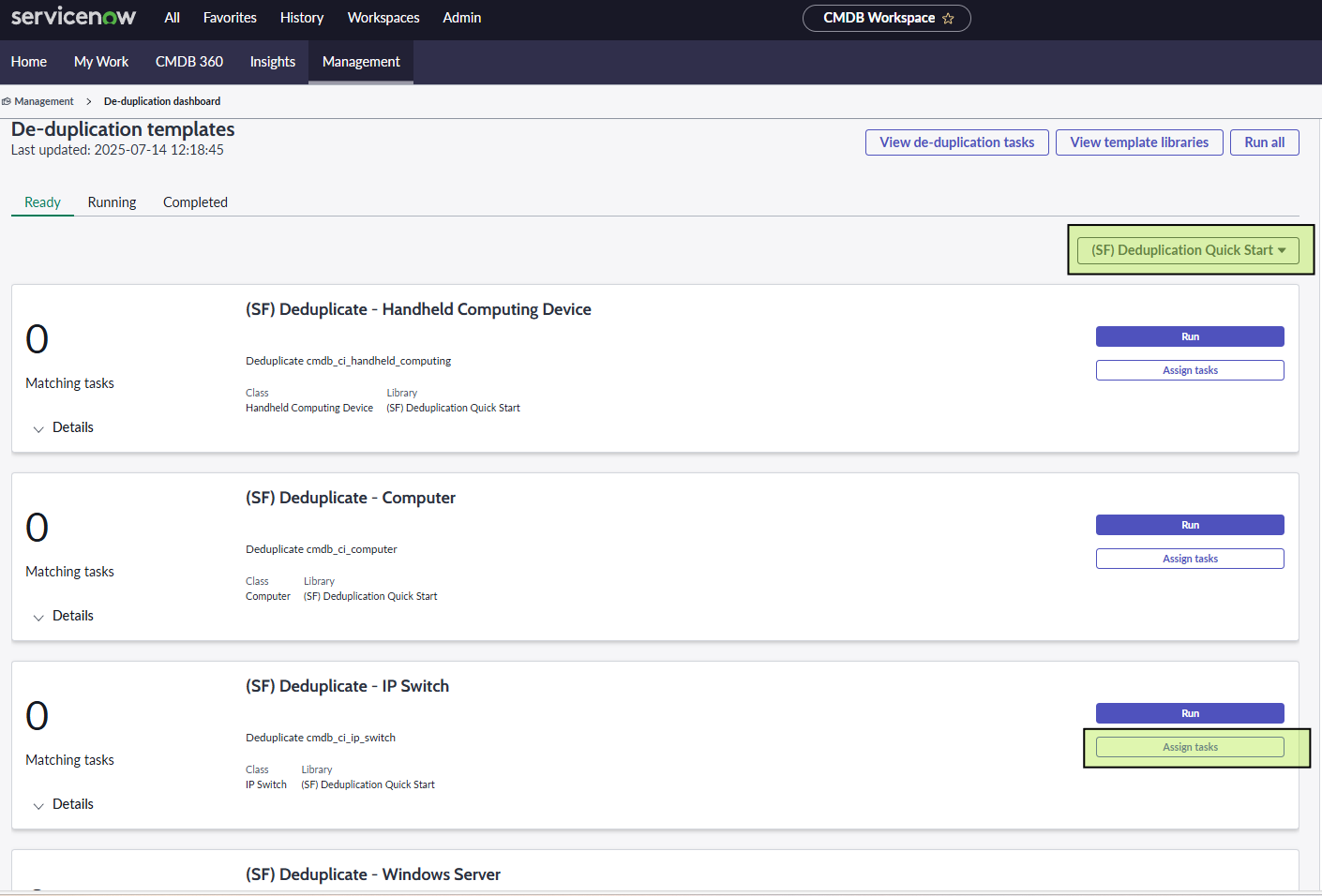Click the Library value in the Computer card
The width and height of the screenshot is (1322, 896).
(x=370, y=596)
